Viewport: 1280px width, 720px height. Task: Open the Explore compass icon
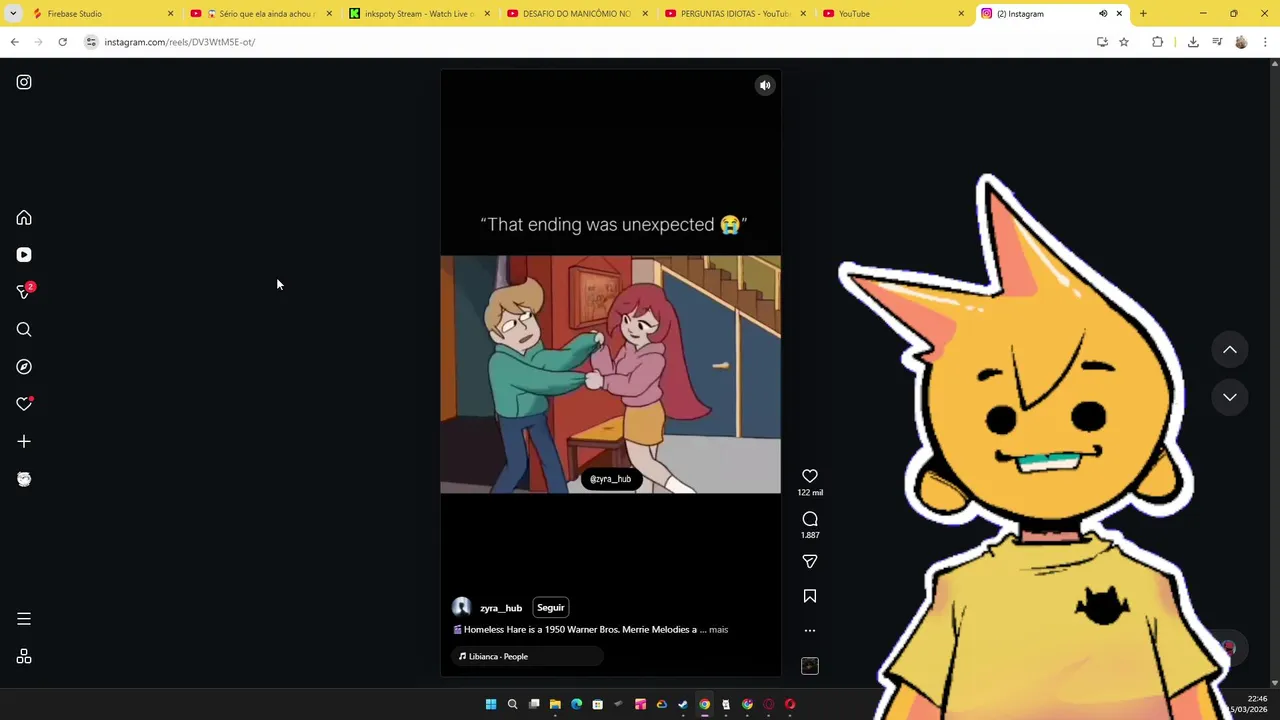(x=24, y=367)
